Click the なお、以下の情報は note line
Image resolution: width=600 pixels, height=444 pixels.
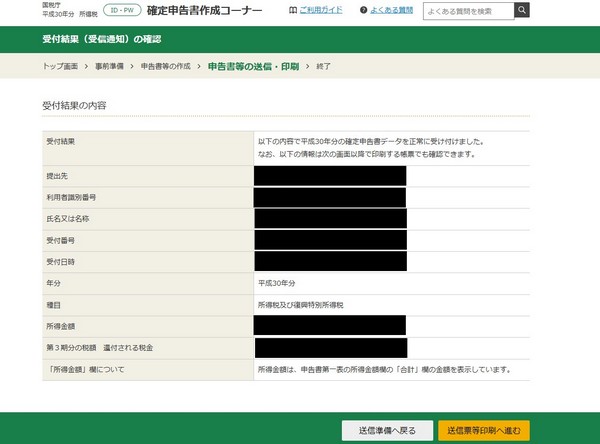pyautogui.click(x=367, y=154)
